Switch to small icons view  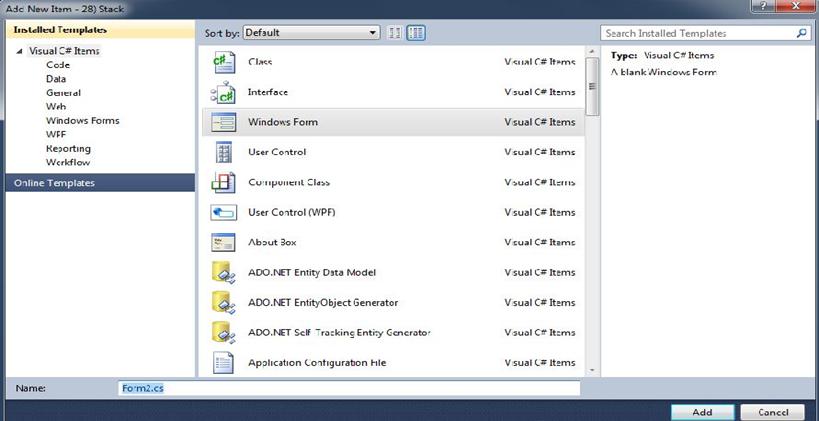click(395, 33)
